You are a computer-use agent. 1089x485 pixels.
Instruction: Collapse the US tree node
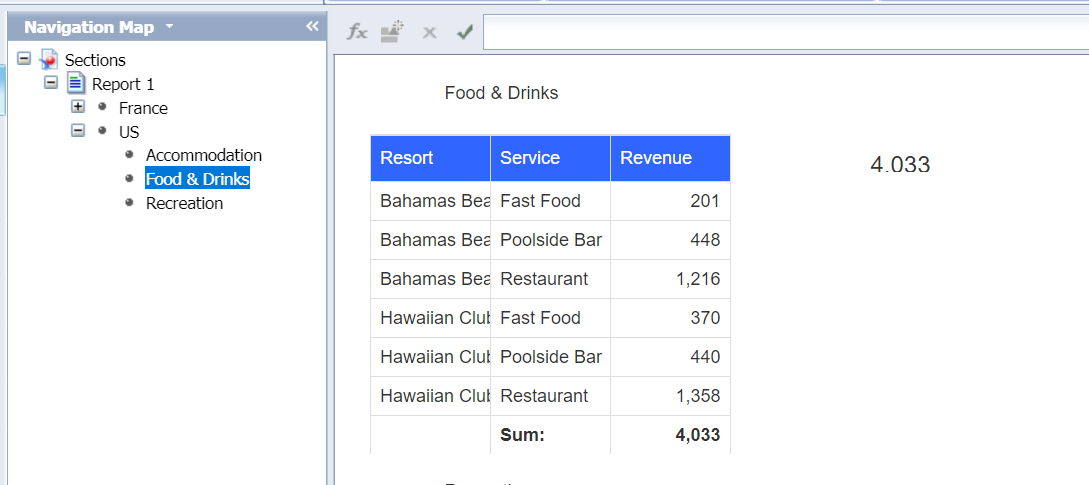coord(78,131)
